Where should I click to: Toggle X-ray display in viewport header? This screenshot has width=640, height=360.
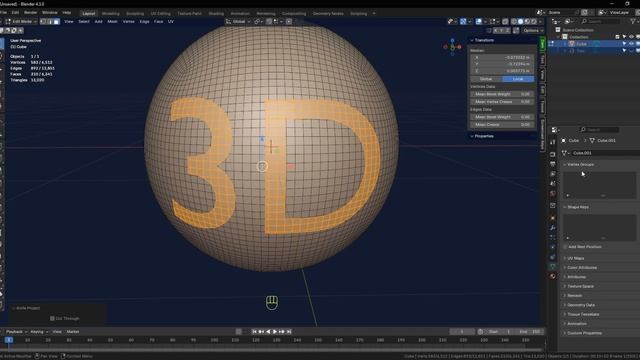pos(505,21)
